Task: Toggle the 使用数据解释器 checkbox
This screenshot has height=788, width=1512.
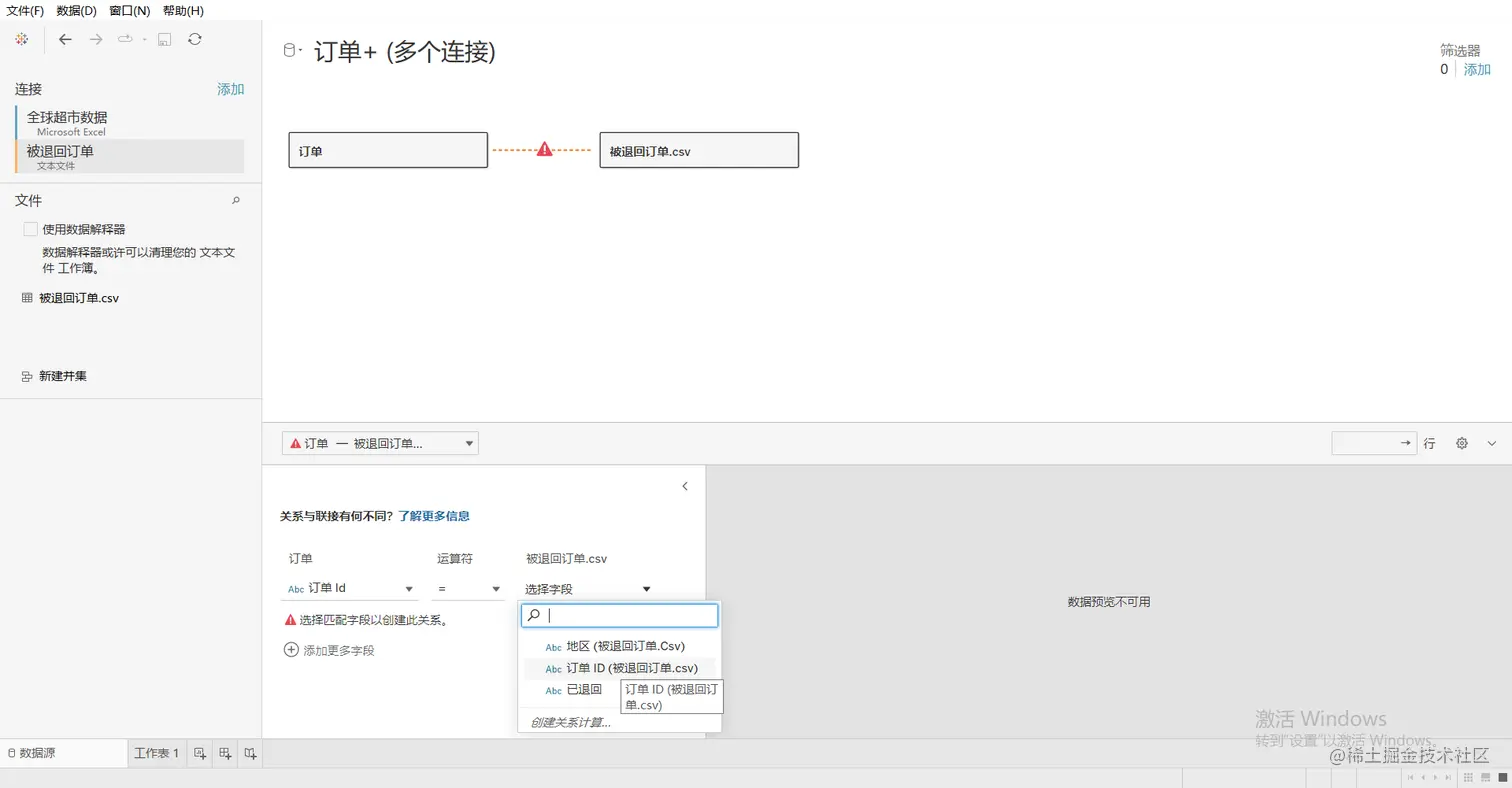Action: (31, 229)
